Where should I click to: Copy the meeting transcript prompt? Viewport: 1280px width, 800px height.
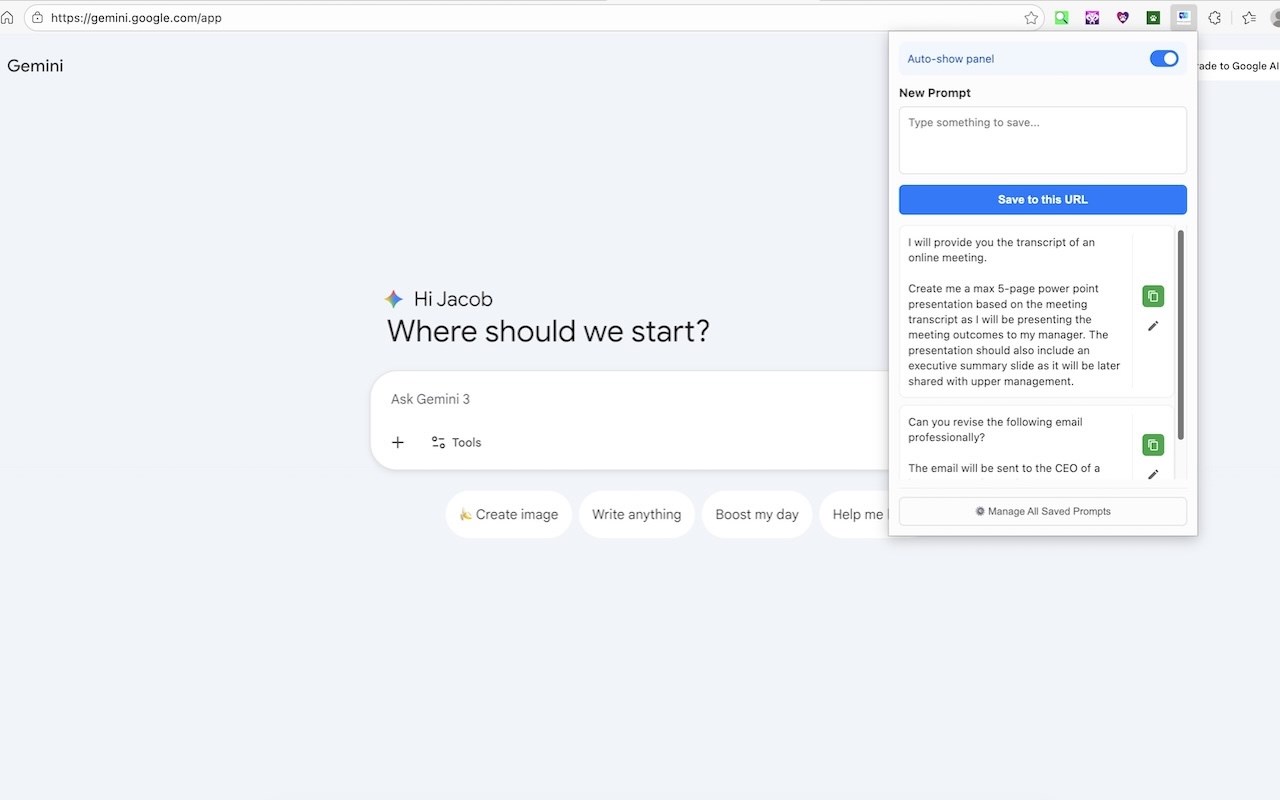[1153, 296]
